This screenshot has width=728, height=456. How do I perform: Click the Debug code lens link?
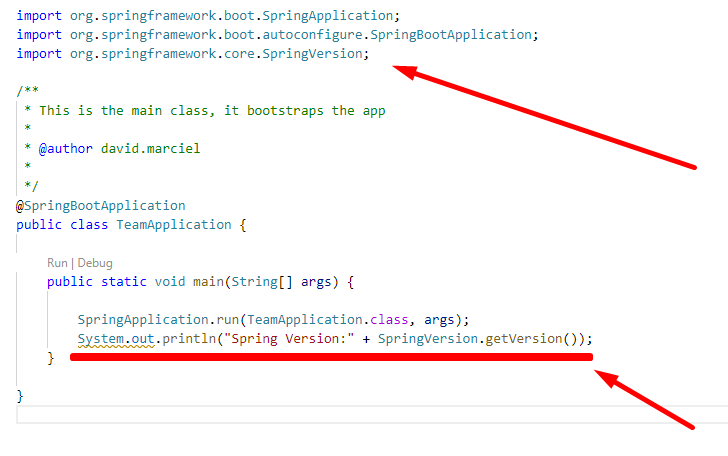95,263
